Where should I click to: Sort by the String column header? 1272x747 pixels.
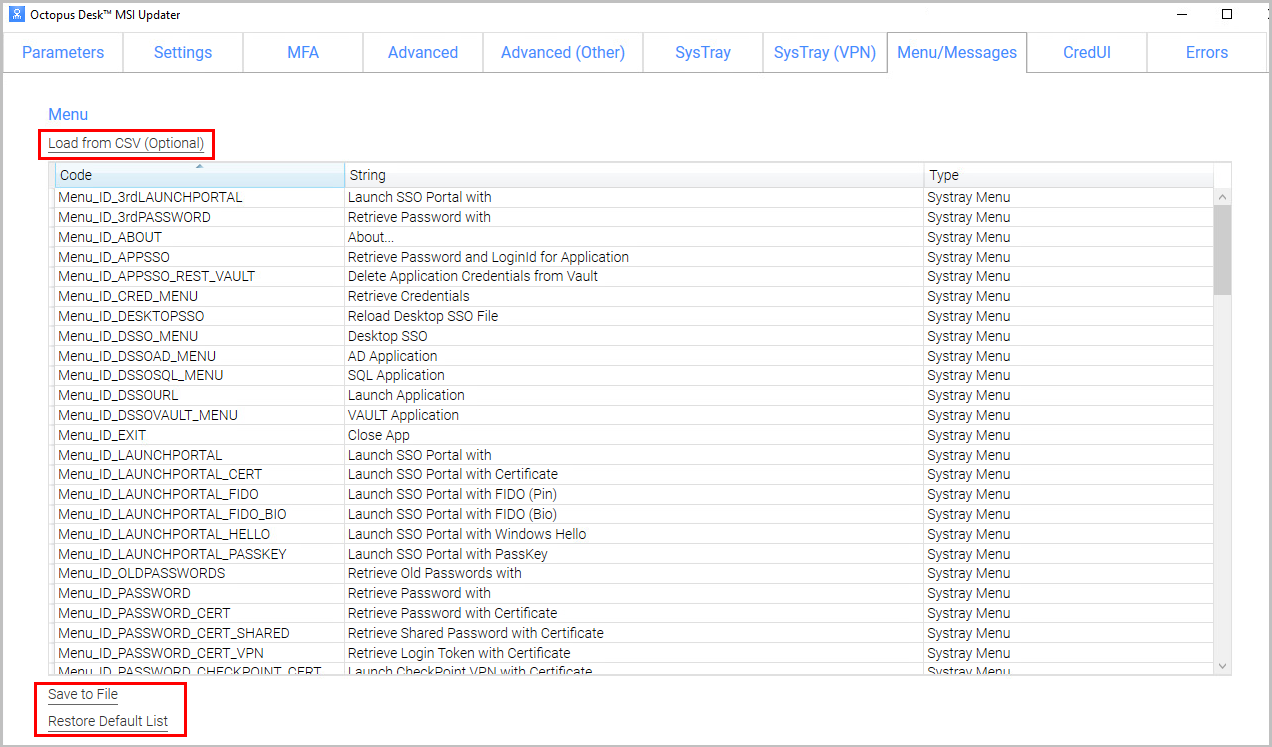tap(634, 175)
